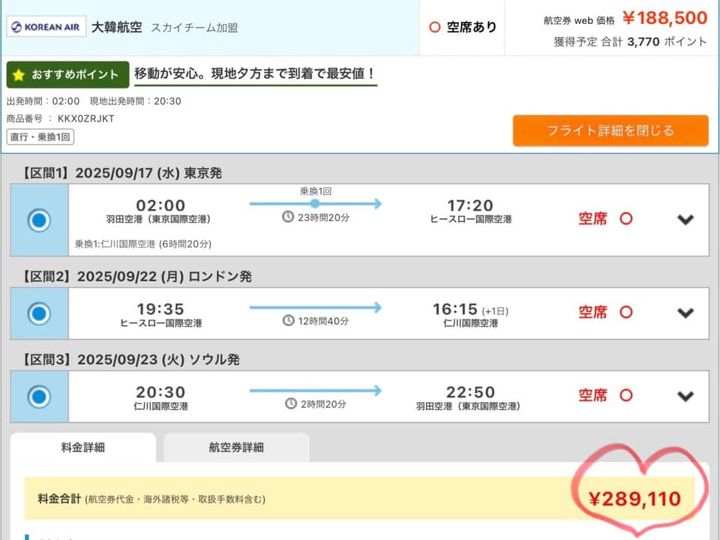Expand the London departure segment chevron
This screenshot has width=720, height=540.
point(685,313)
